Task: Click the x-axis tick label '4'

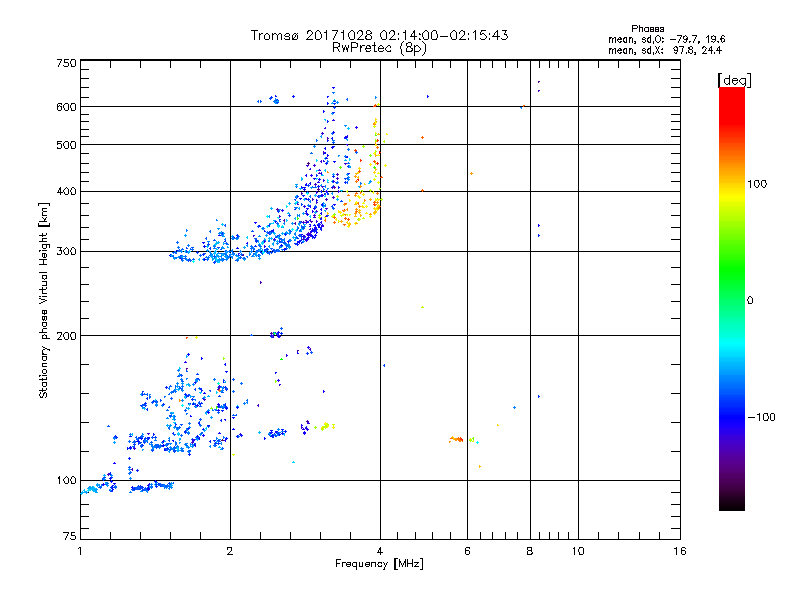Action: point(380,551)
